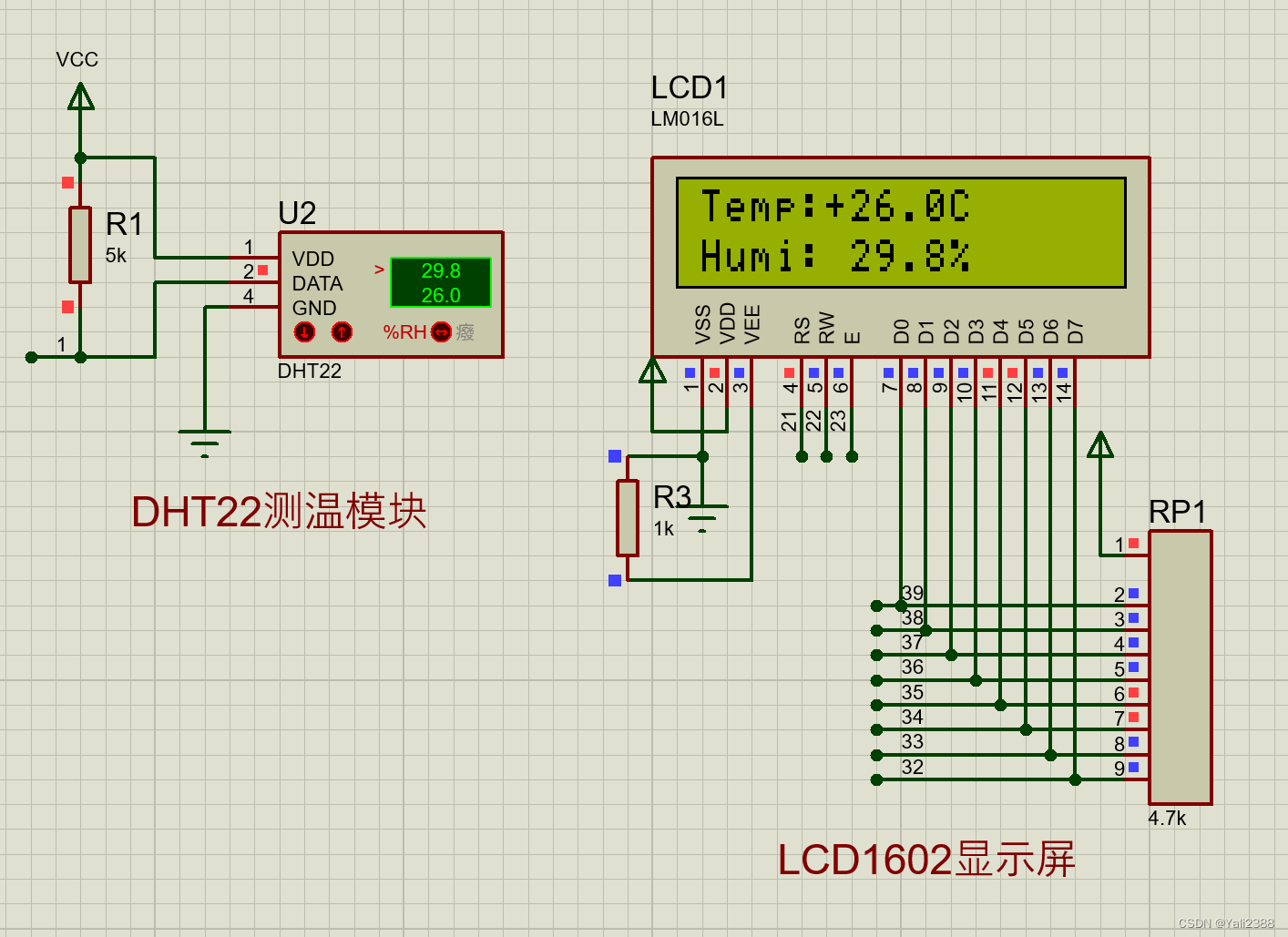The image size is (1288, 937).
Task: Click the power arrow terminal above RP1
Action: click(x=1100, y=444)
